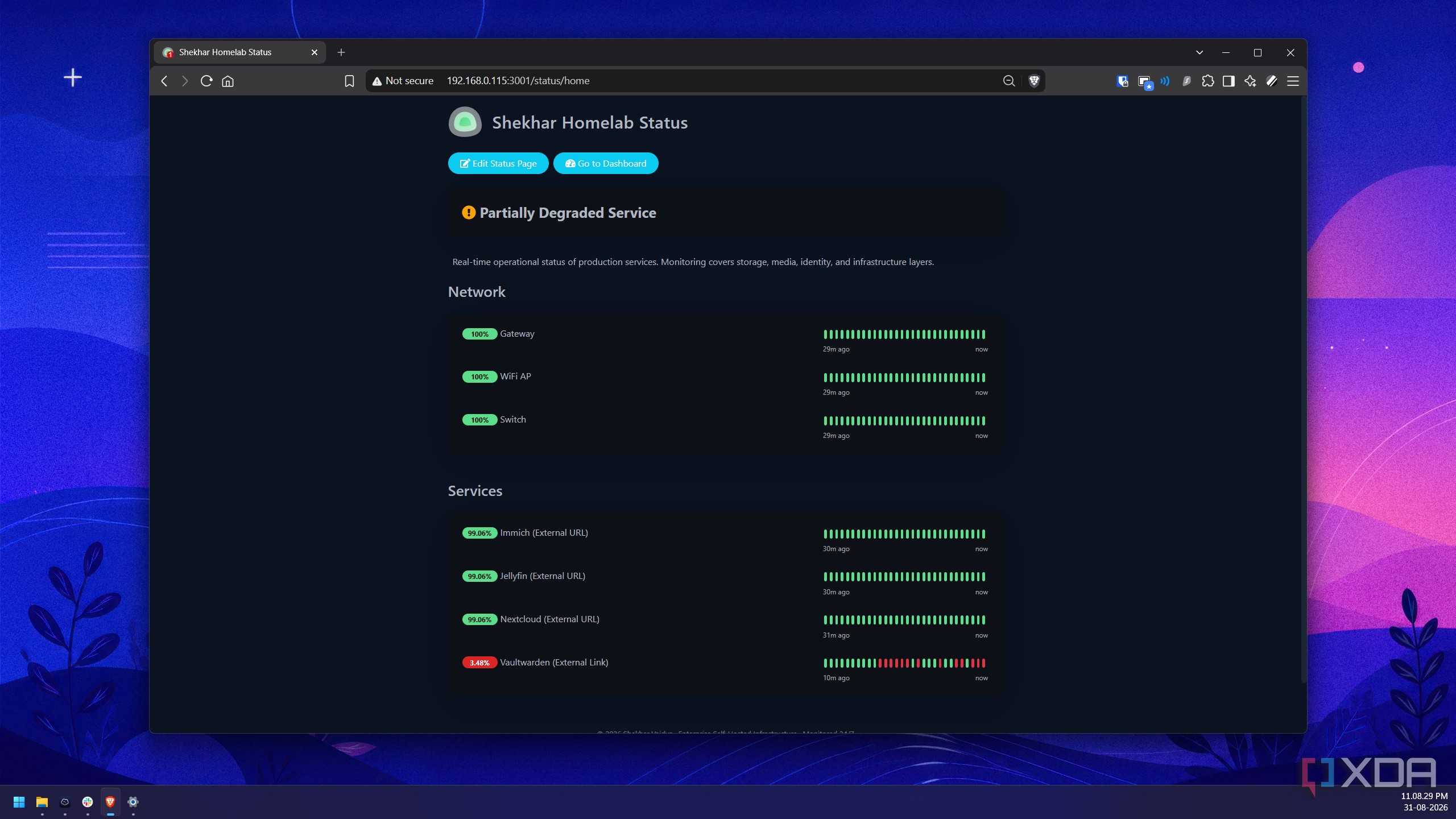Image resolution: width=1456 pixels, height=819 pixels.
Task: Click the Switch monitor name
Action: click(x=513, y=419)
